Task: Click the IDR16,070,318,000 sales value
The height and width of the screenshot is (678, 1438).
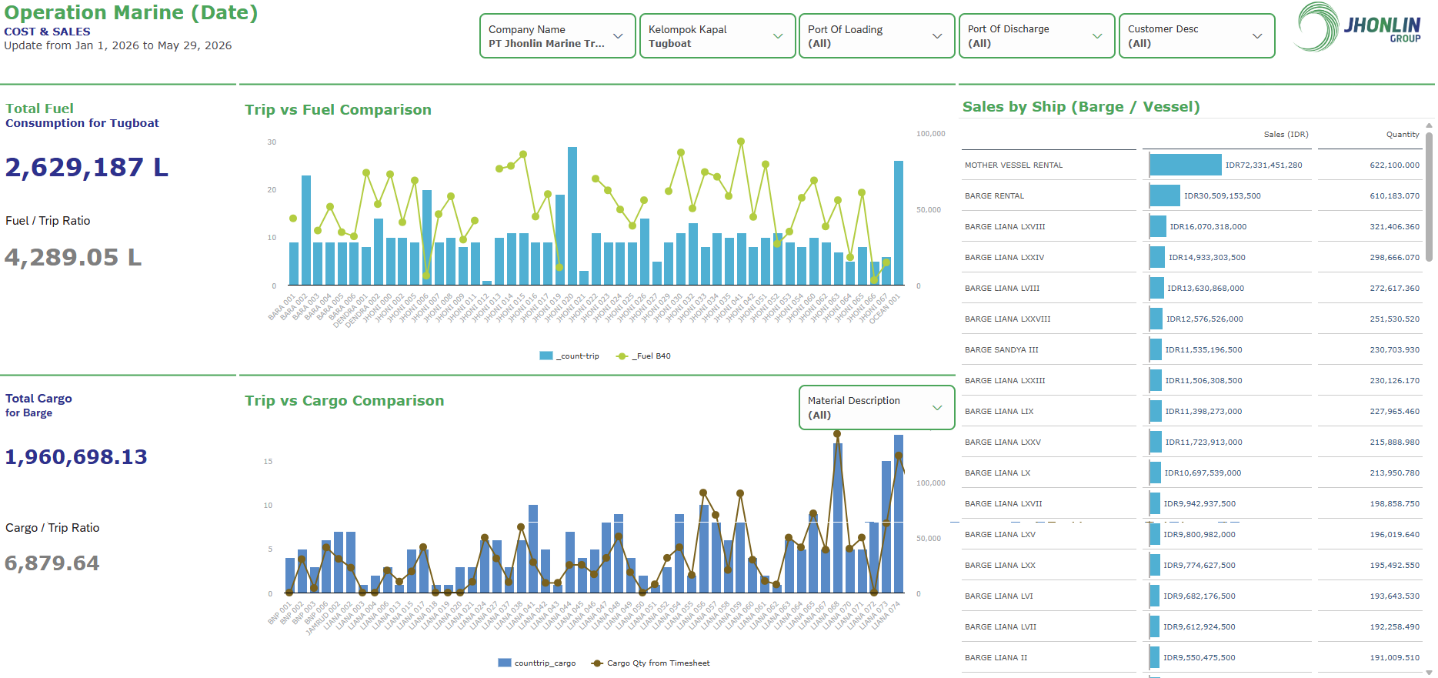Action: 1208,227
